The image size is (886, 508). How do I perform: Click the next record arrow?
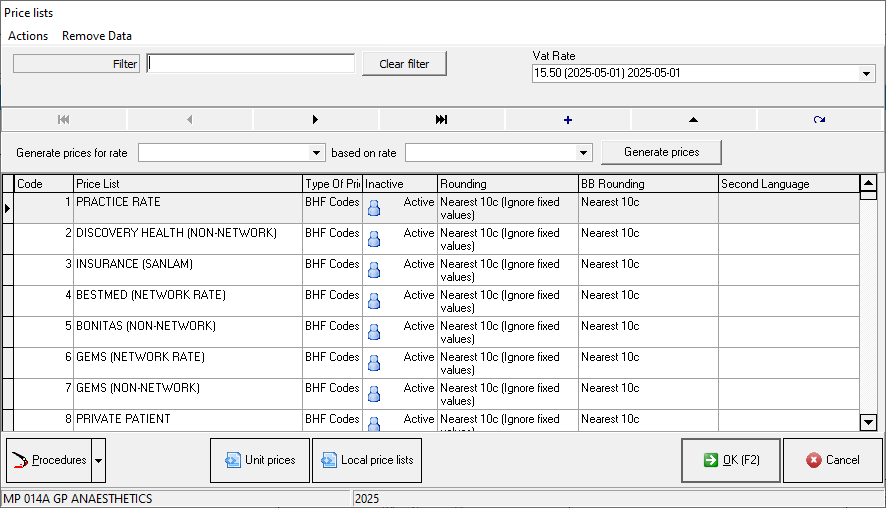(316, 119)
